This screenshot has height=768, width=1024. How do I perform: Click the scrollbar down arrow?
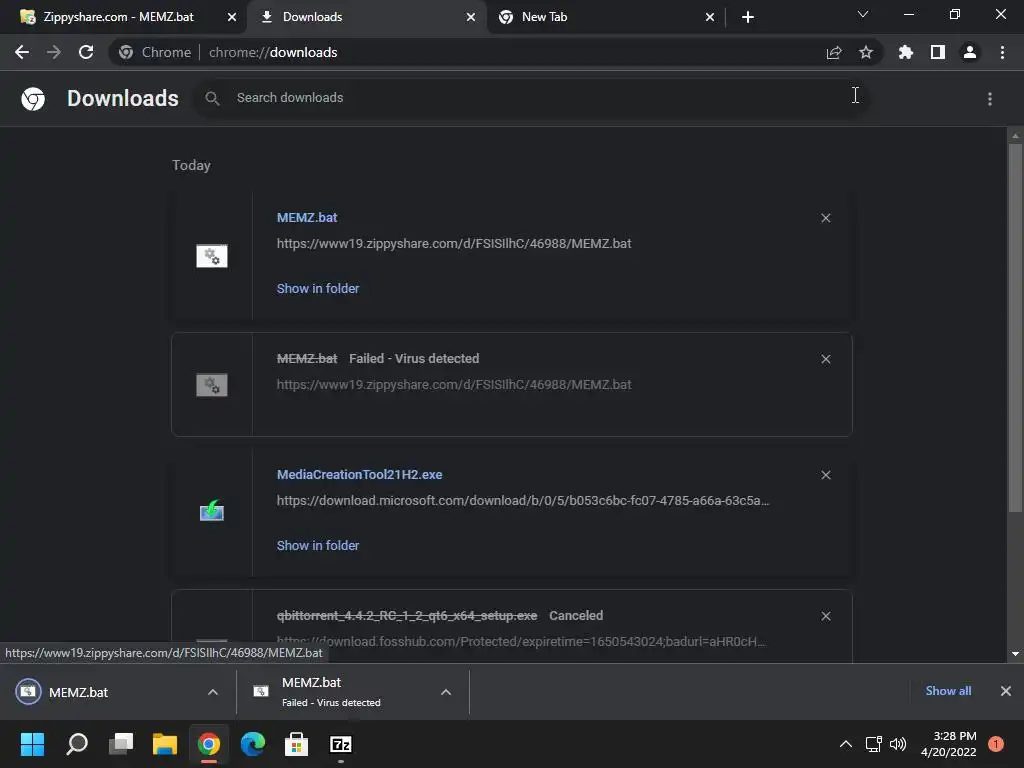[x=1015, y=654]
